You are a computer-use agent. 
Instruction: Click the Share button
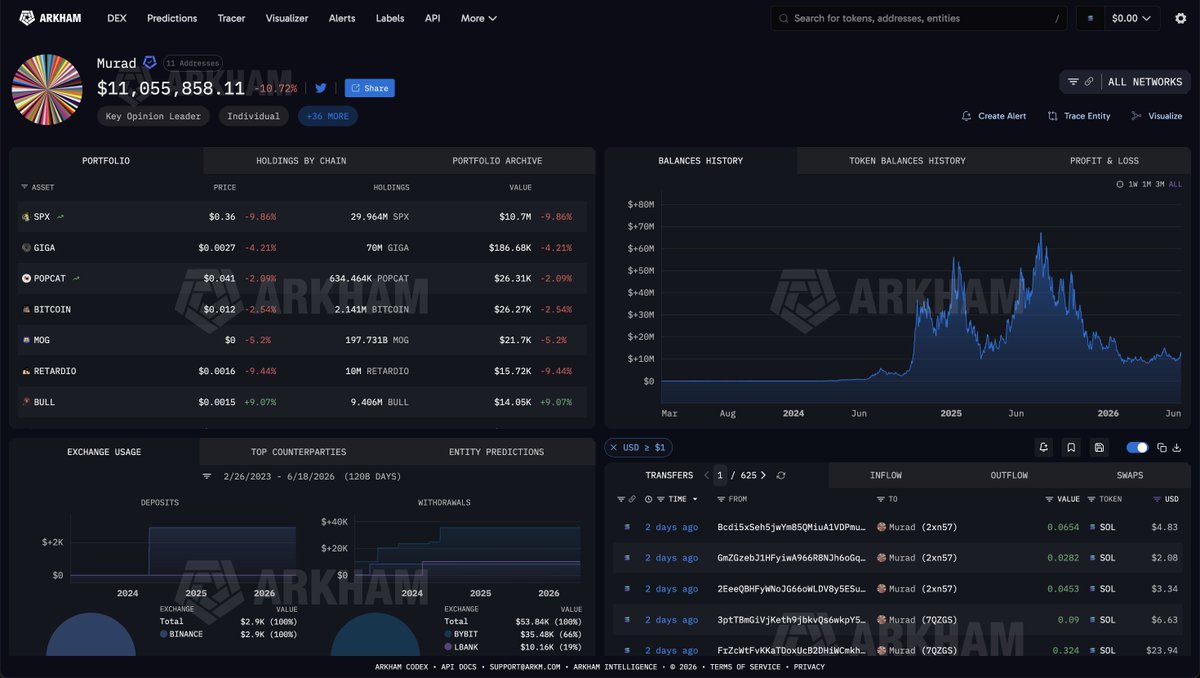coord(370,88)
